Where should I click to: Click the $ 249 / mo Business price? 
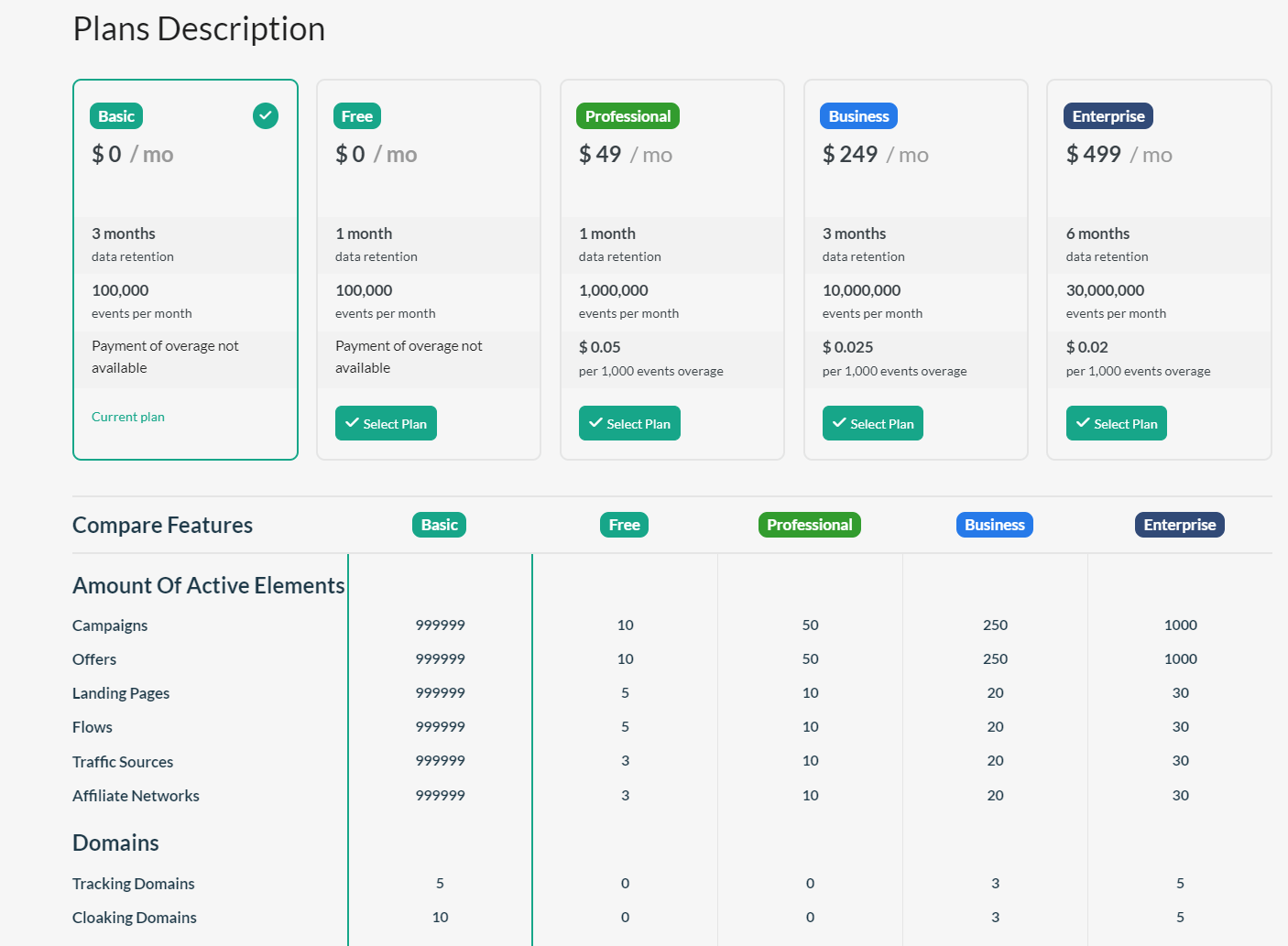[876, 155]
